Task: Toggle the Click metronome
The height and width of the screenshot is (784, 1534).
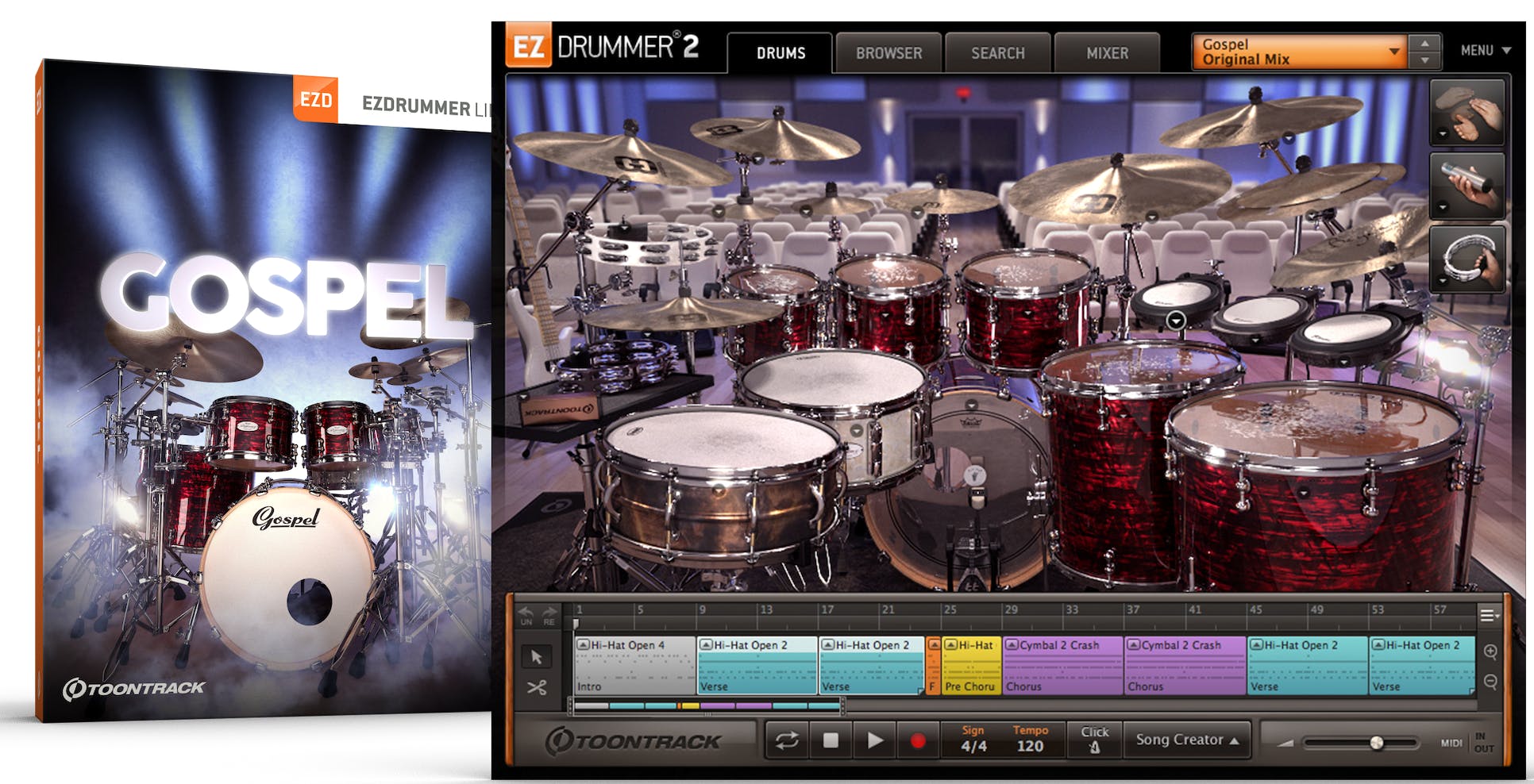Action: (x=1095, y=740)
